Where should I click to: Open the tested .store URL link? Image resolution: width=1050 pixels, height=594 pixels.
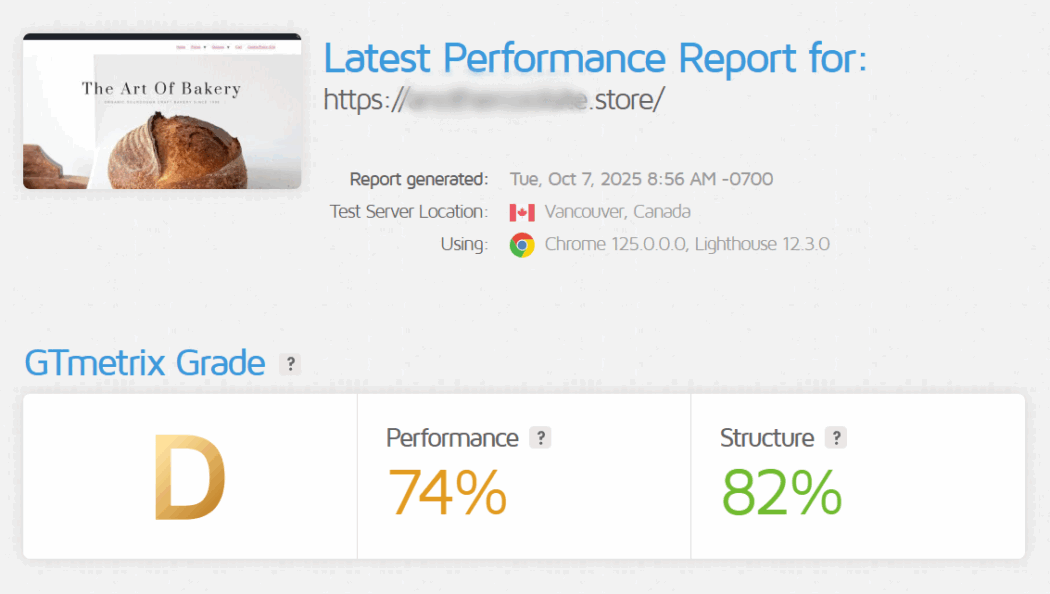click(494, 100)
